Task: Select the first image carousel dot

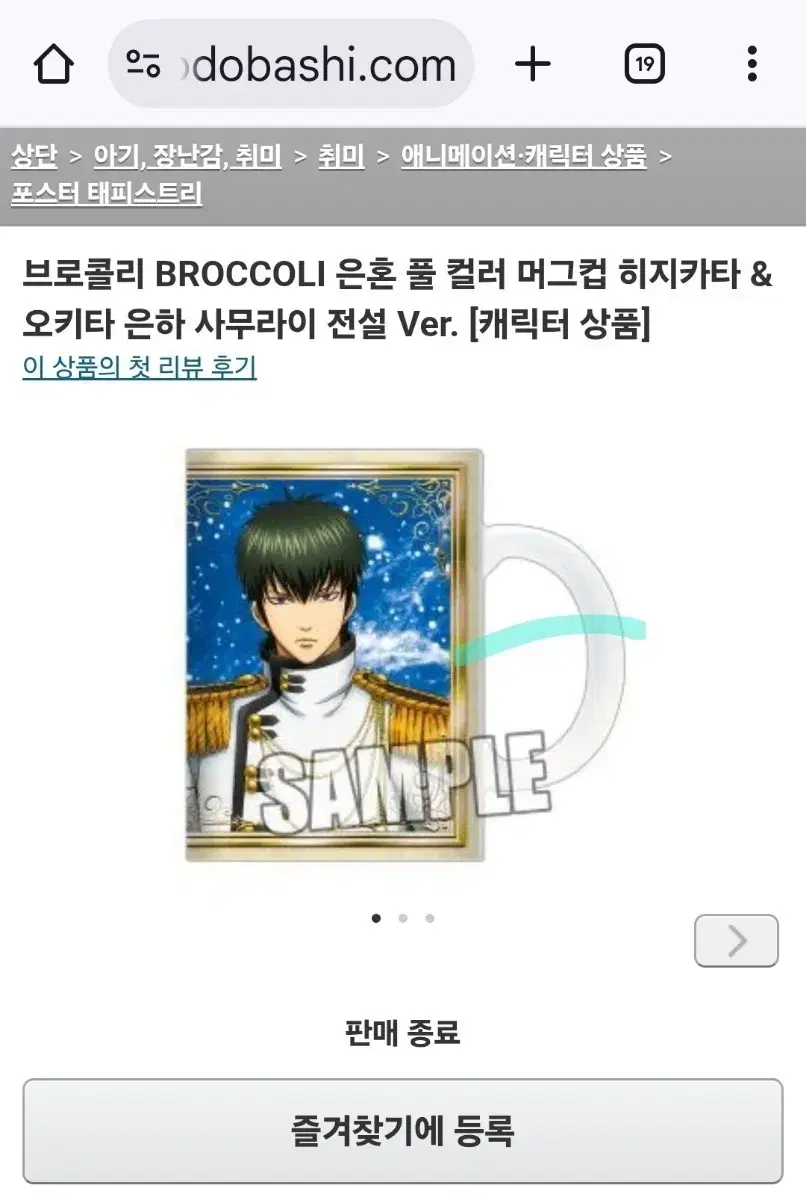Action: coord(376,918)
